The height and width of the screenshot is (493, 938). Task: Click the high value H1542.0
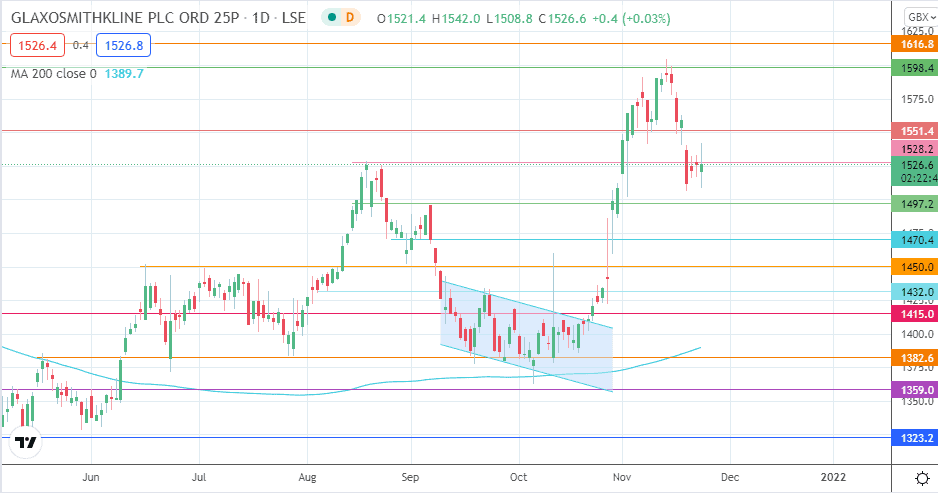coord(456,19)
